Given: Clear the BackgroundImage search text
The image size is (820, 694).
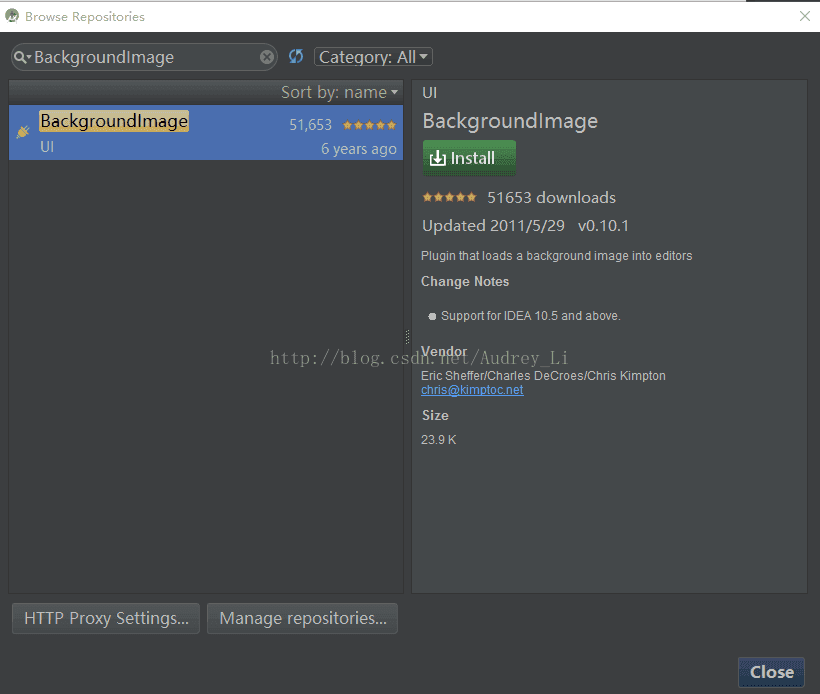Looking at the screenshot, I should coord(267,57).
